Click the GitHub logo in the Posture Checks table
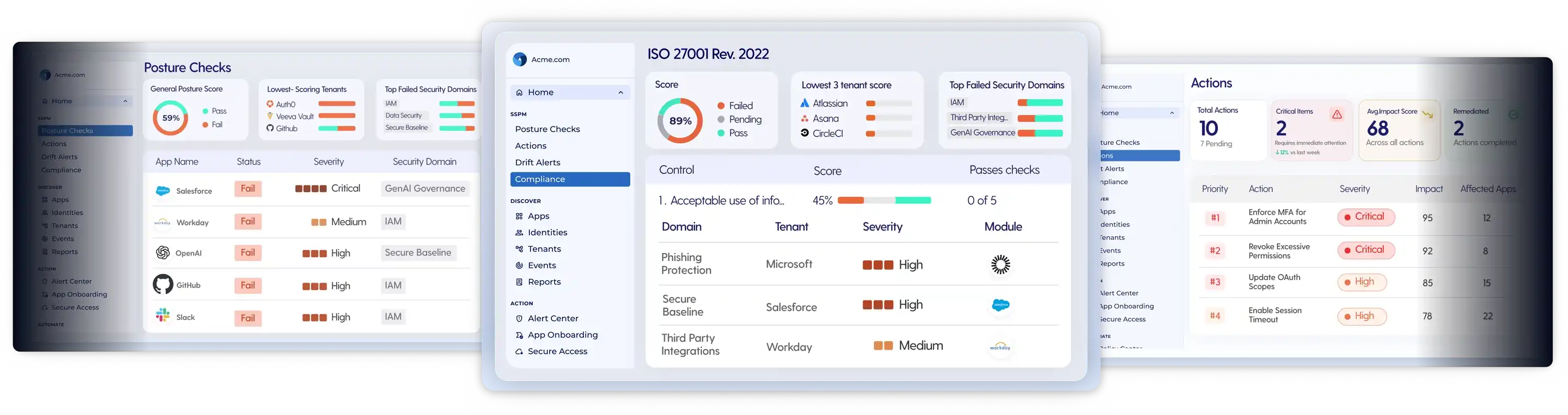The image size is (1568, 415). (163, 284)
